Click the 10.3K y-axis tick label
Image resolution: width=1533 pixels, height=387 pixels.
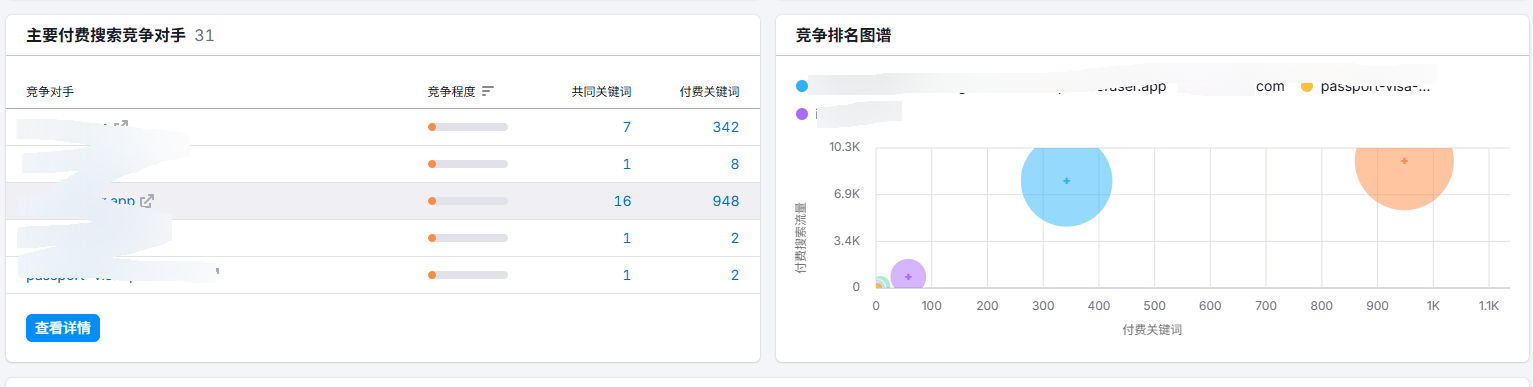point(844,146)
